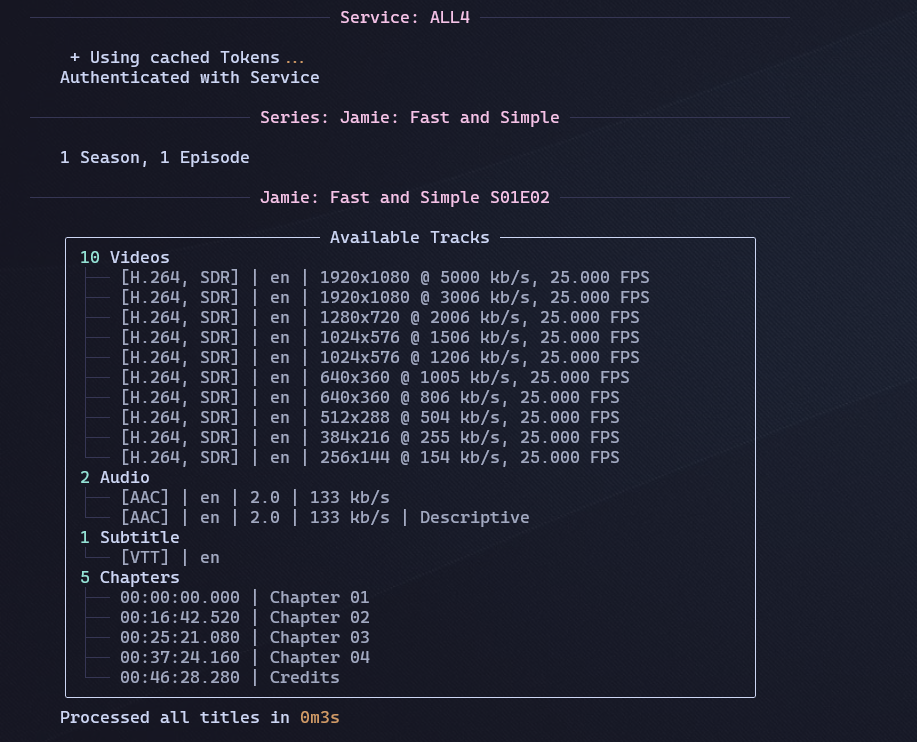917x742 pixels.
Task: Click the "Service: ALL4" header text
Action: 405,17
